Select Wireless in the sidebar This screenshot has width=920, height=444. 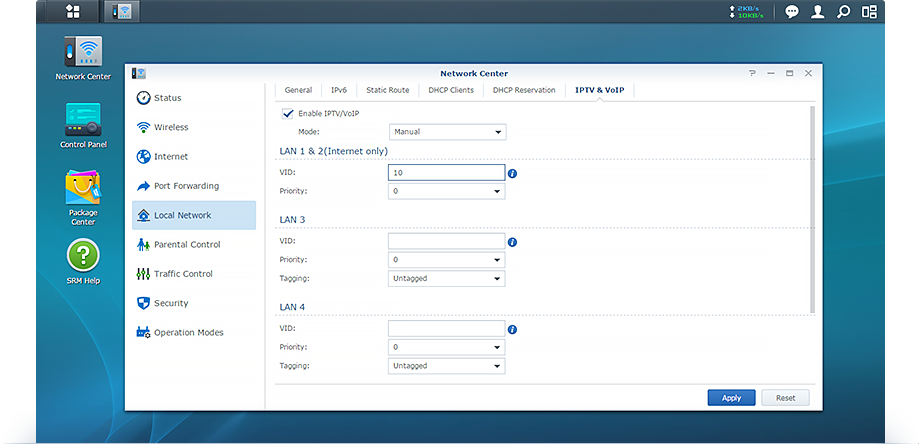pos(171,127)
